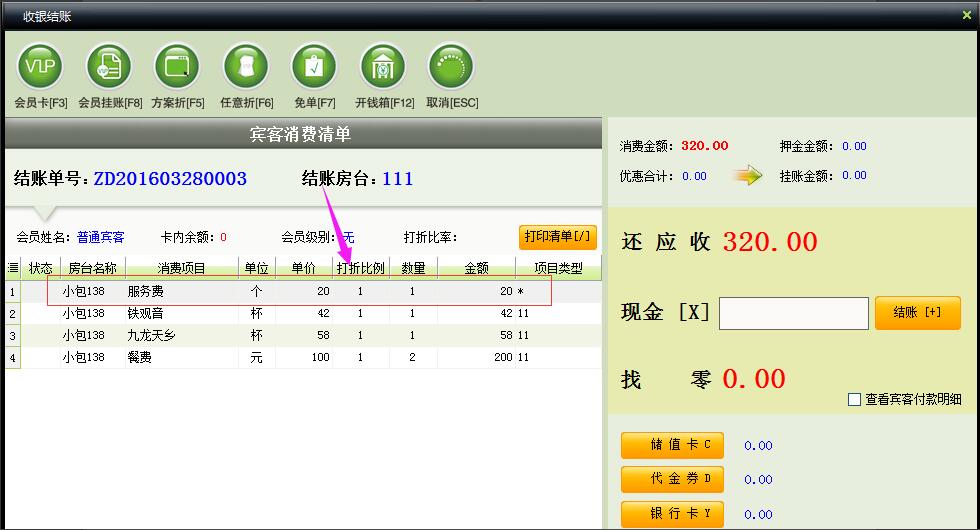Click the 打印清单[/] button
The width and height of the screenshot is (980, 530).
click(x=558, y=237)
